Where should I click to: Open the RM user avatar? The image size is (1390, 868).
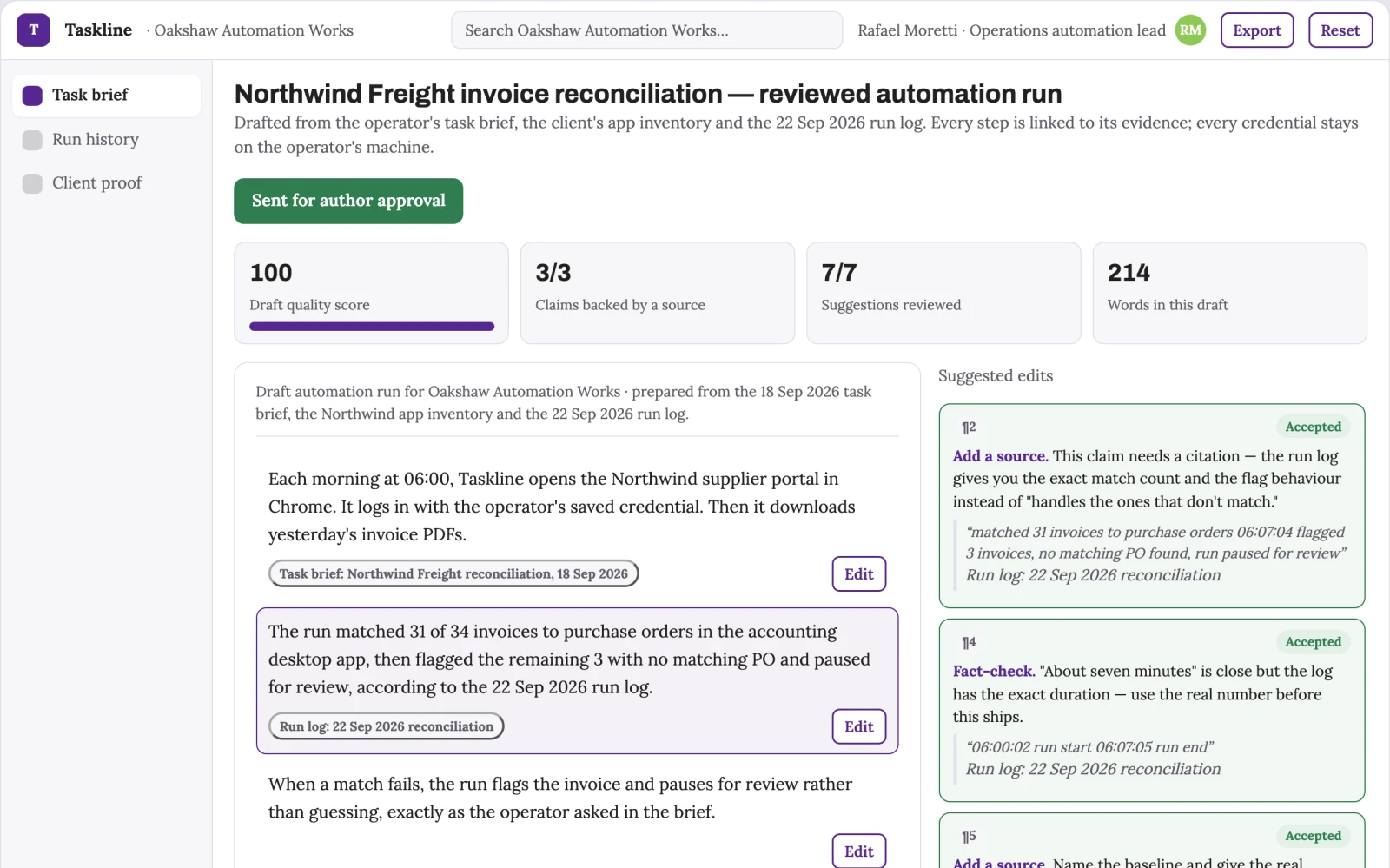tap(1190, 30)
